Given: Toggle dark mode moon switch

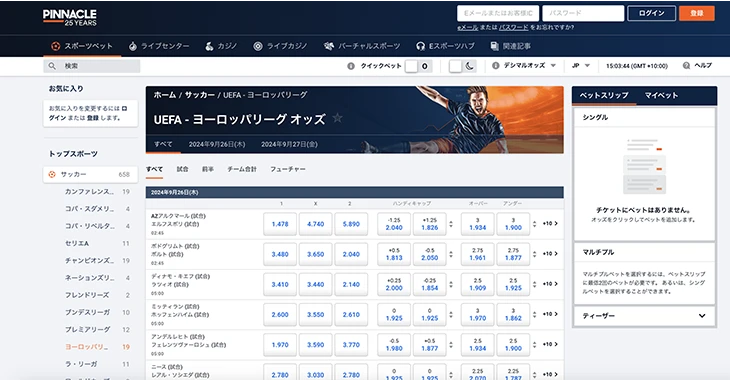Looking at the screenshot, I should [462, 66].
